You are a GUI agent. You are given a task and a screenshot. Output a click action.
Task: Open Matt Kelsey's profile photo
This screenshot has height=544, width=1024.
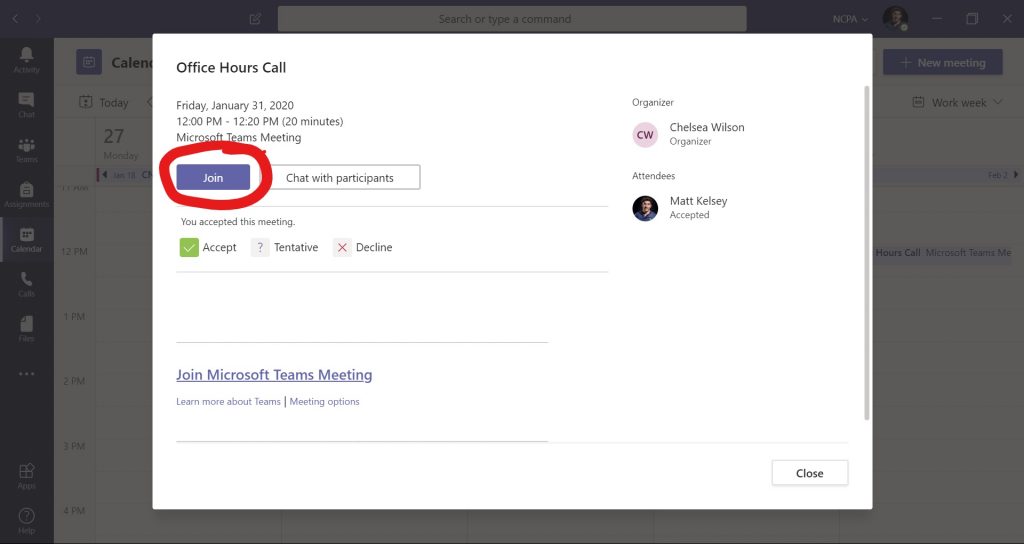tap(645, 208)
